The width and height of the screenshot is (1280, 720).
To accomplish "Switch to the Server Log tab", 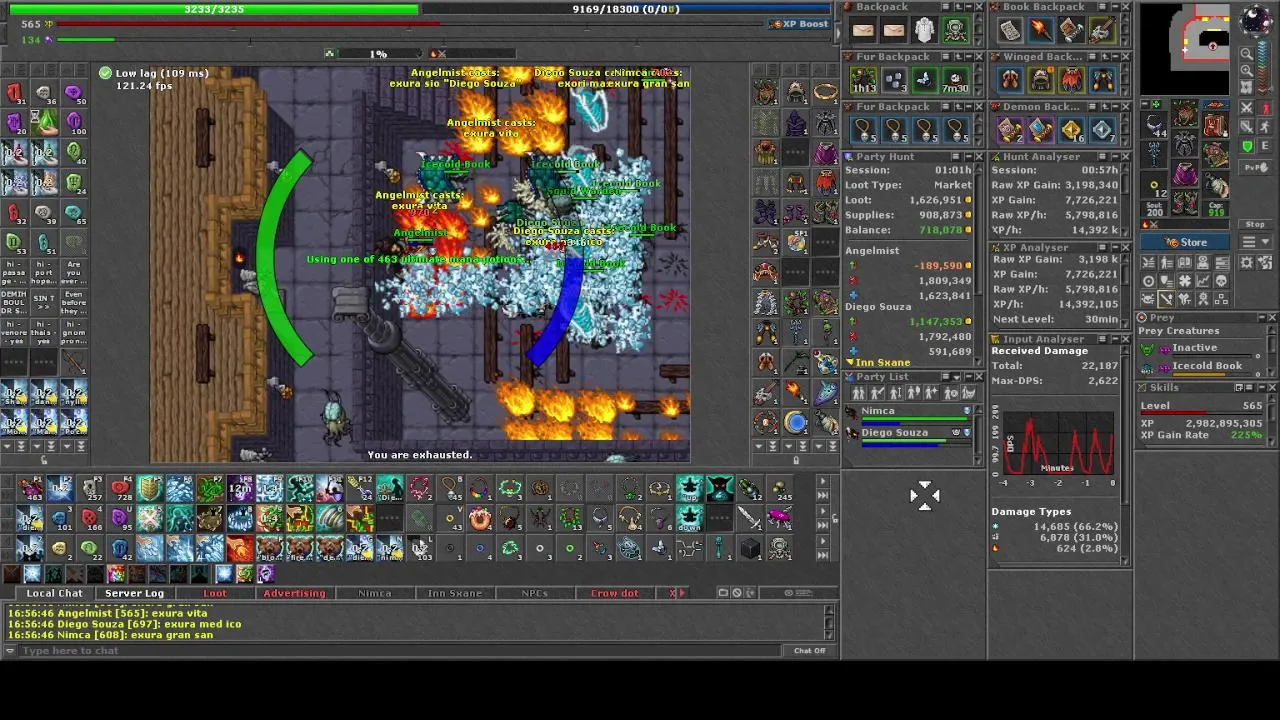I will [134, 593].
